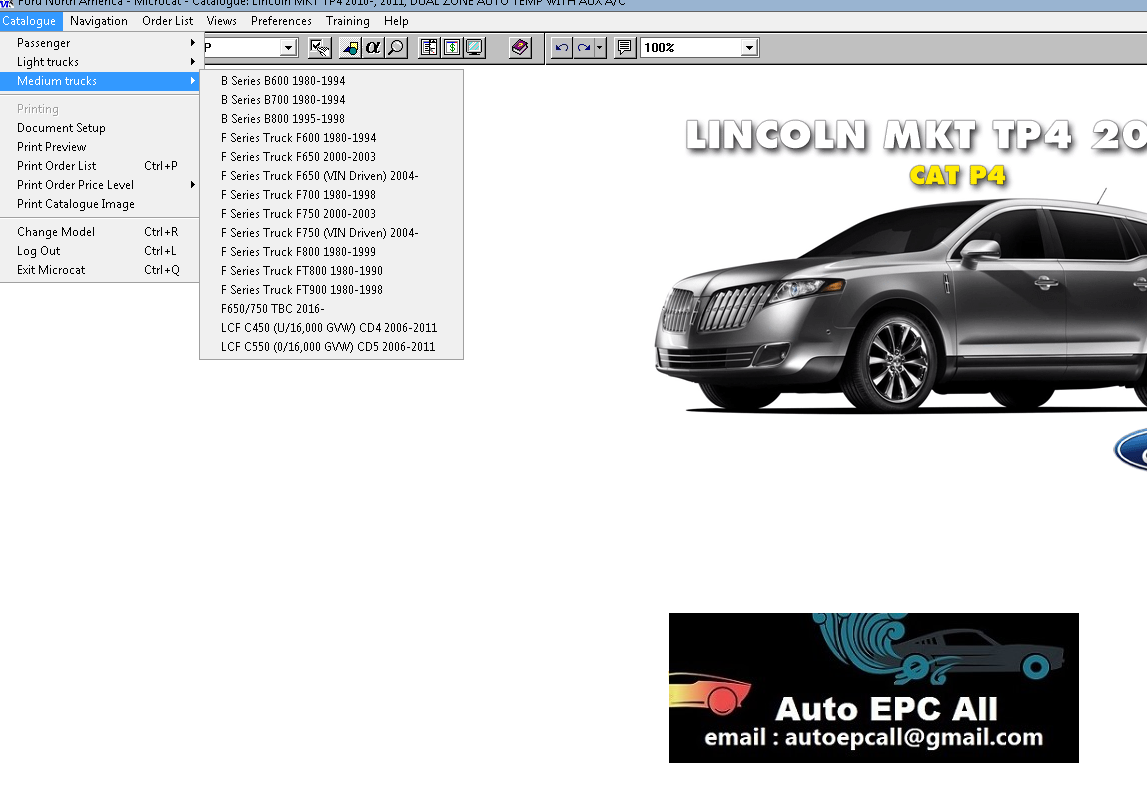Expand the Medium trucks submenu entry
The height and width of the screenshot is (792, 1147).
(x=99, y=81)
